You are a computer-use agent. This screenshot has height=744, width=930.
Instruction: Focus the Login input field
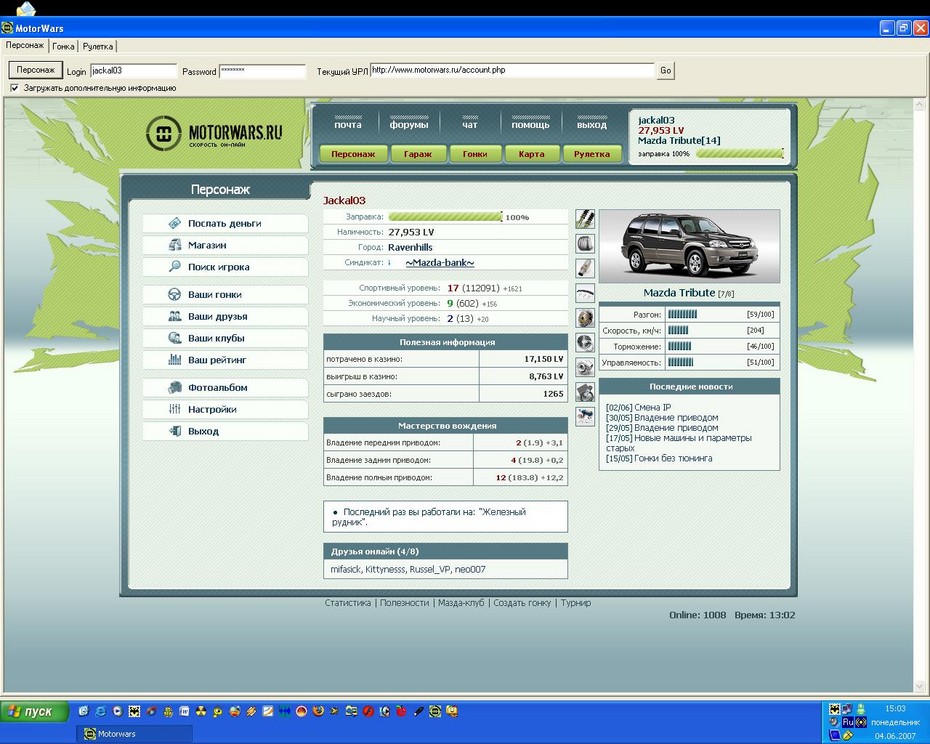(133, 71)
